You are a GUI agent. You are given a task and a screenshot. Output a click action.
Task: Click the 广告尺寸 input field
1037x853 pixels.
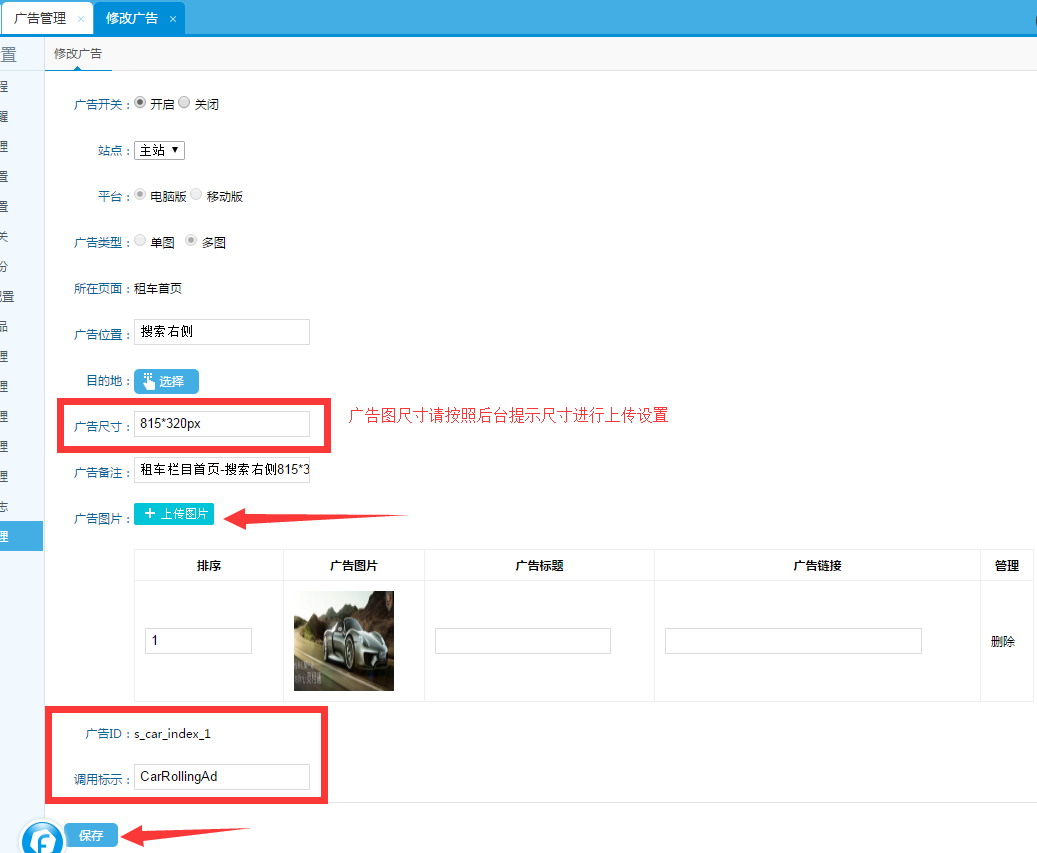(x=221, y=424)
